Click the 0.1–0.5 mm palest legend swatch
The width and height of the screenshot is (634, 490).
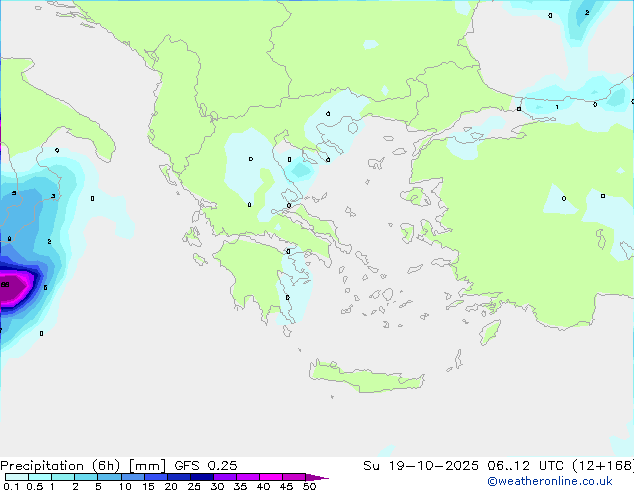tap(17, 477)
